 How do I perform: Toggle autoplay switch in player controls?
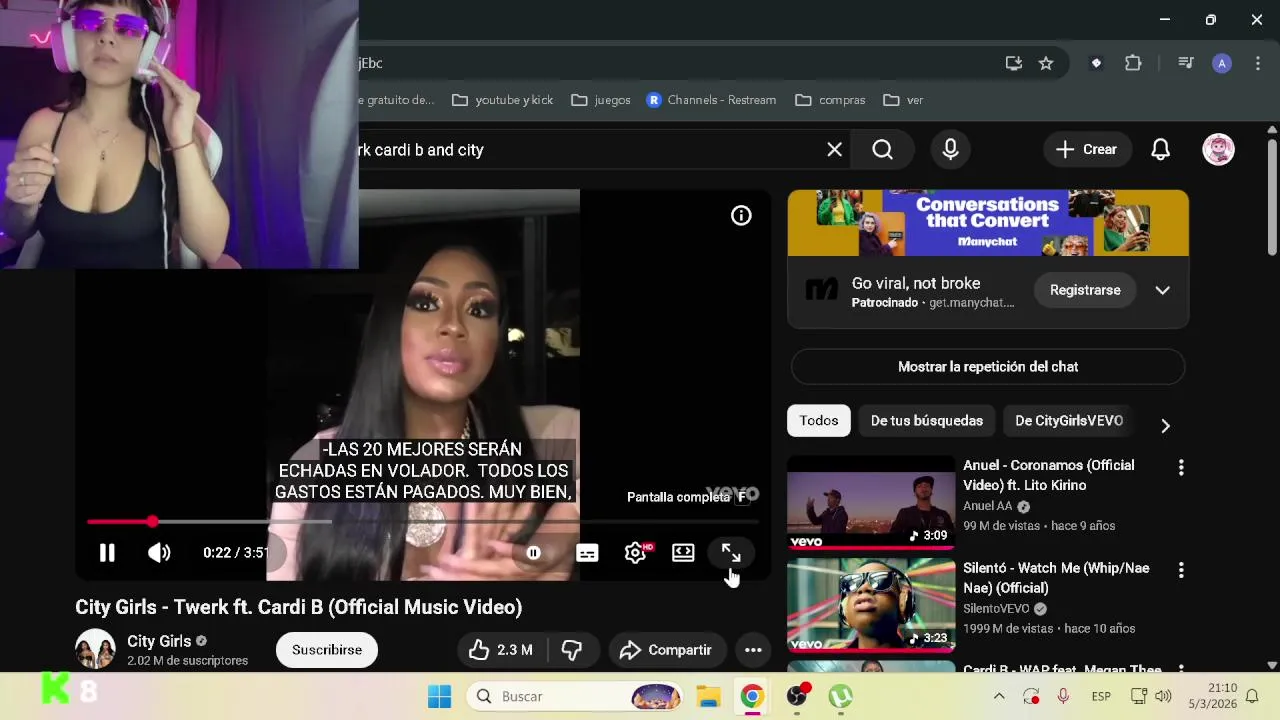coord(534,553)
